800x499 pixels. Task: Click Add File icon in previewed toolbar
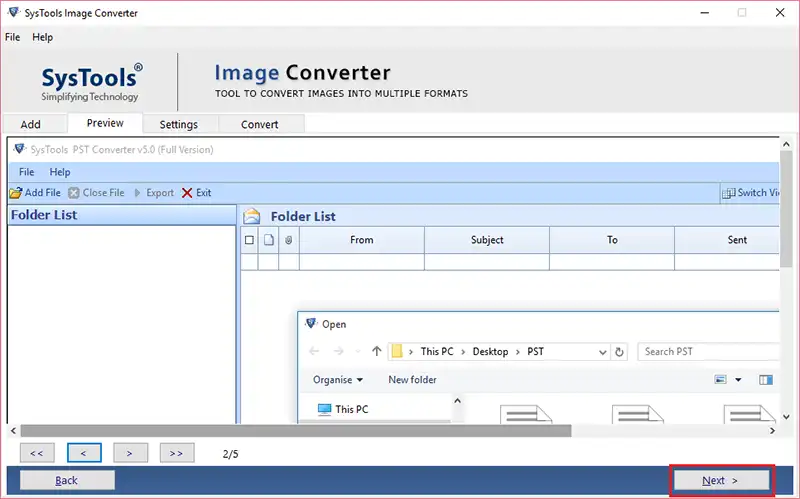pos(16,193)
